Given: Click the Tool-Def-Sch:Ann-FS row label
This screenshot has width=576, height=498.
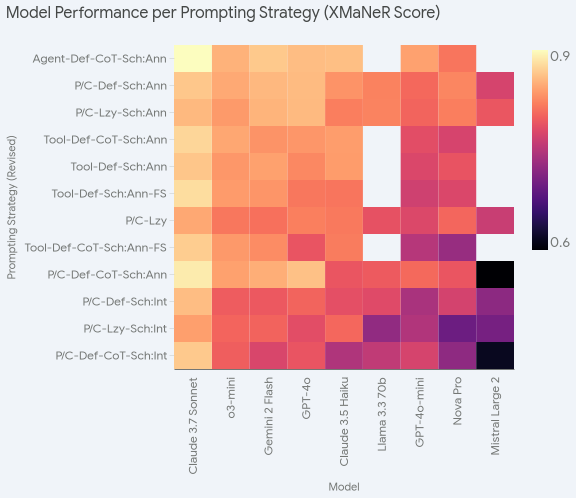Looking at the screenshot, I should (x=109, y=194).
